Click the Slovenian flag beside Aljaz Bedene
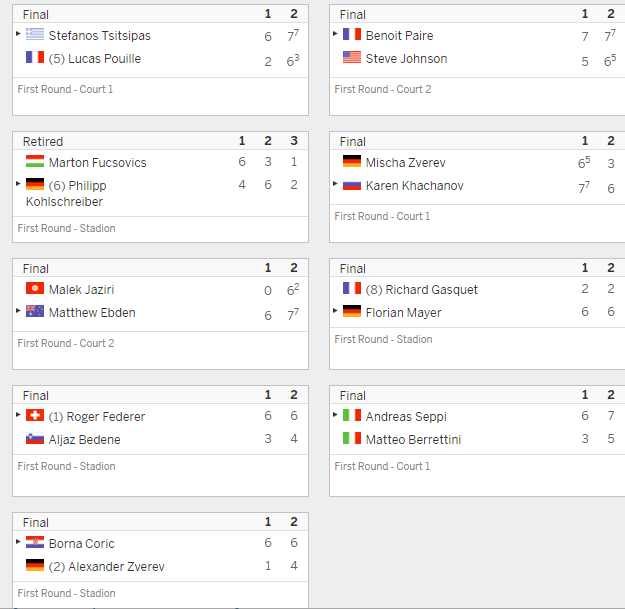 [35, 438]
